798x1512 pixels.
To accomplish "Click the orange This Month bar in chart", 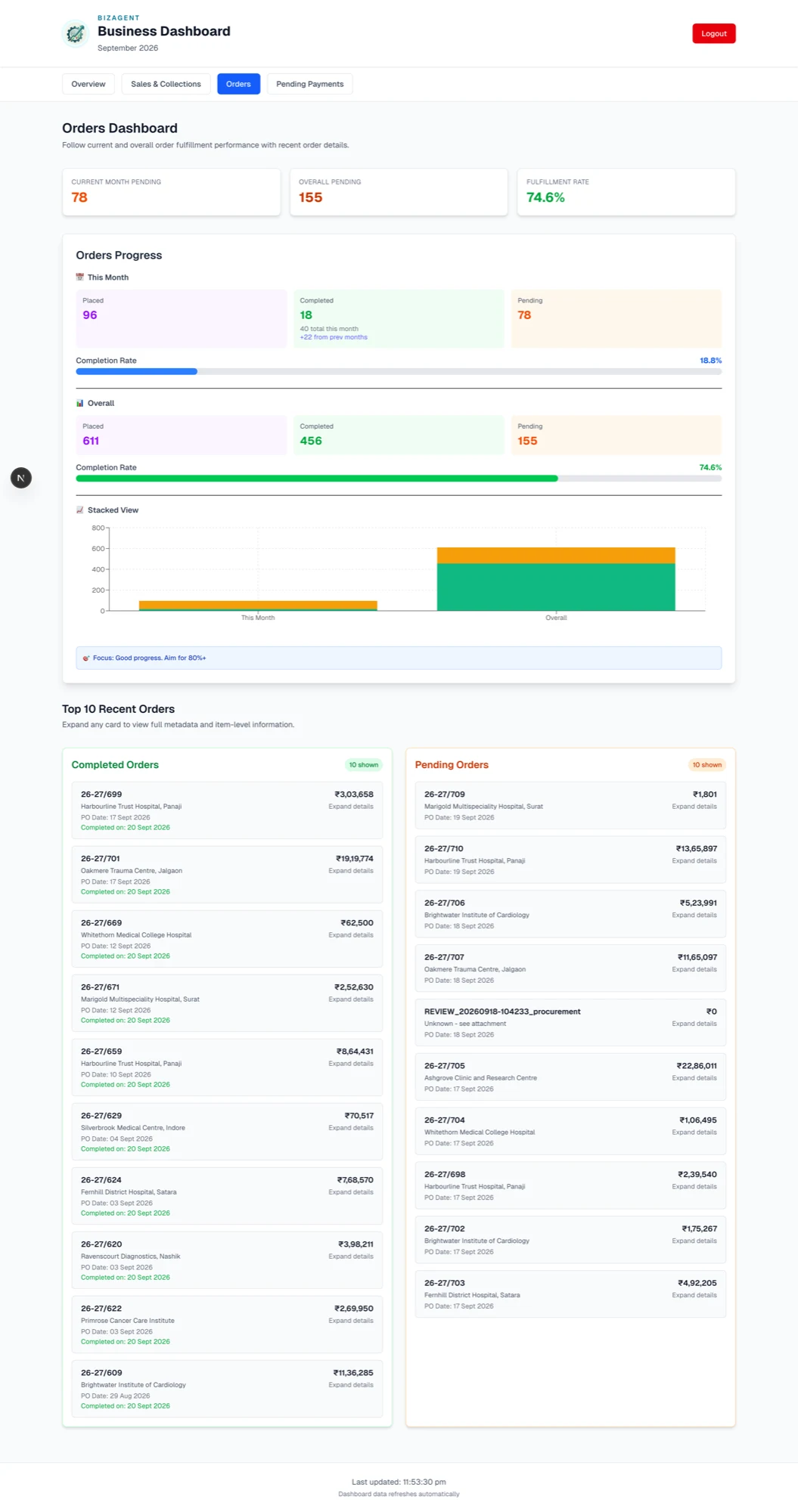I will (258, 605).
